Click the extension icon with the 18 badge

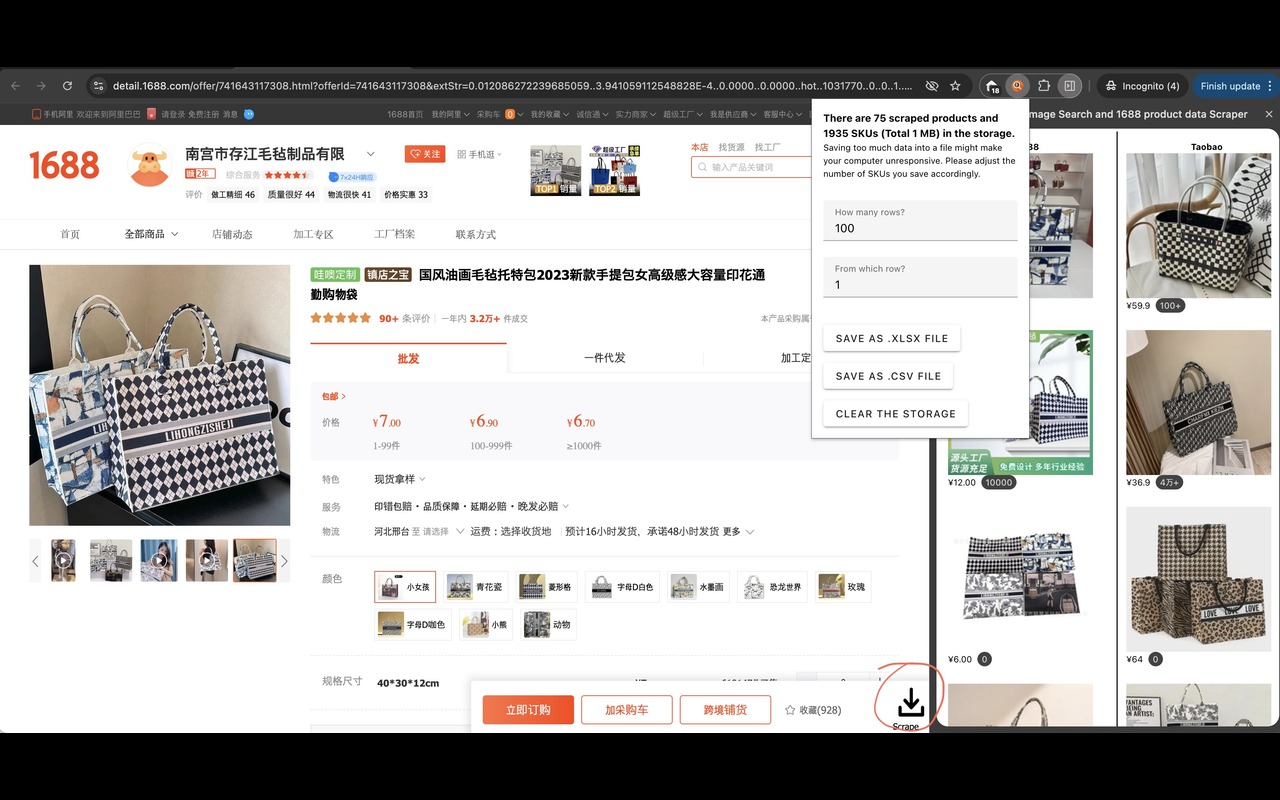[x=992, y=86]
